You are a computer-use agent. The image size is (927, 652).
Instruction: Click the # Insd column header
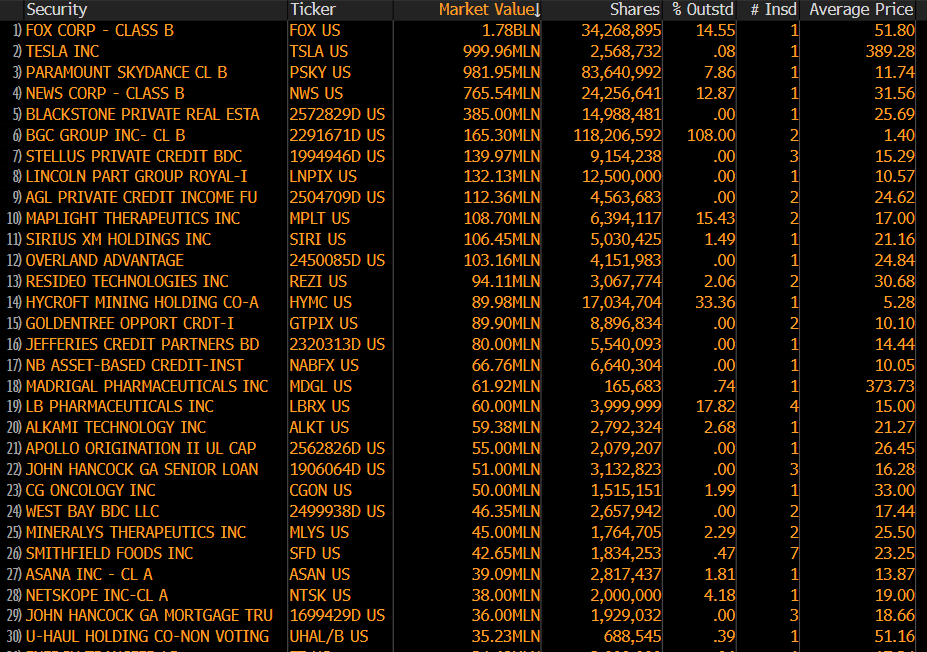pyautogui.click(x=773, y=9)
